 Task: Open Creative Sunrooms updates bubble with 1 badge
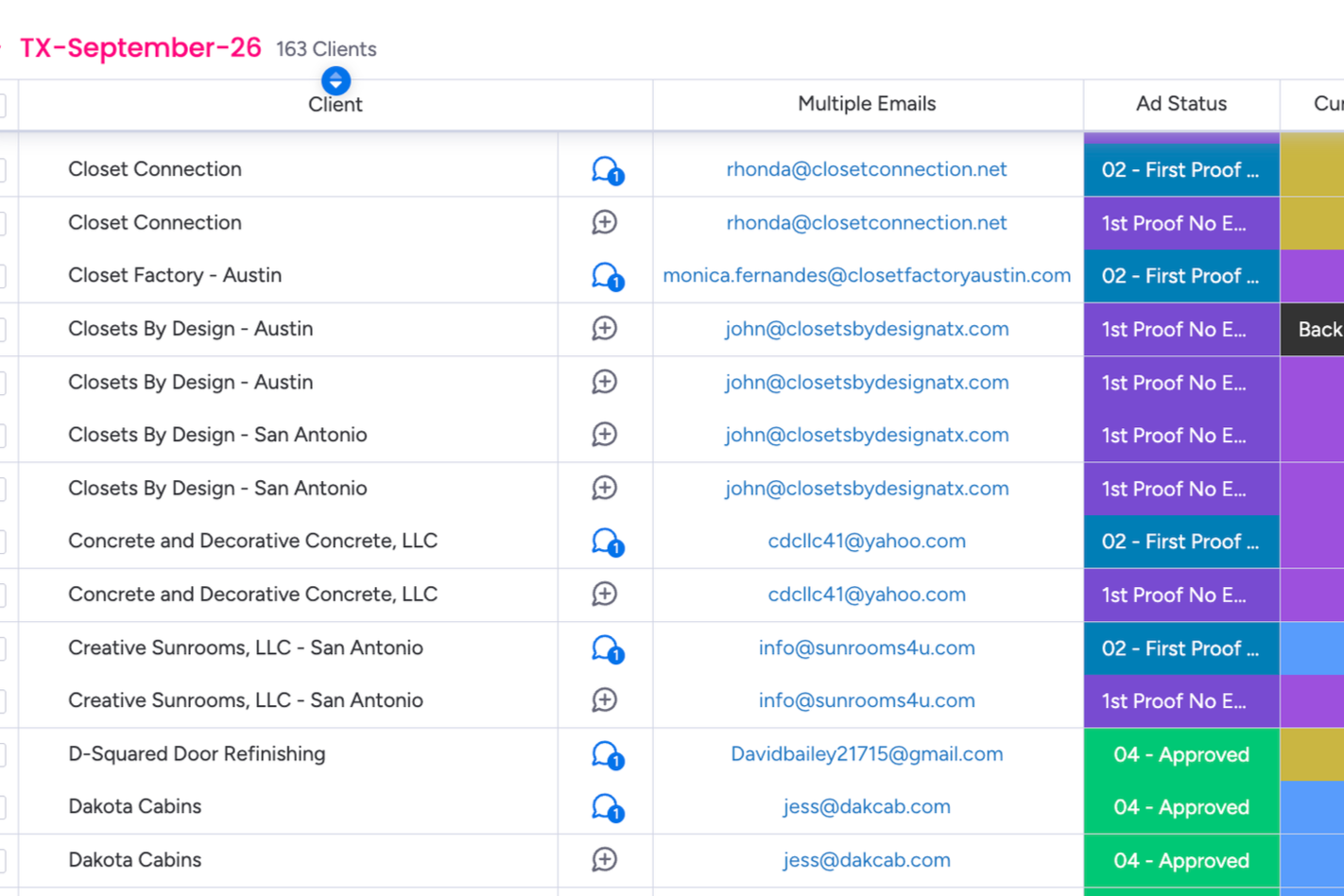606,648
